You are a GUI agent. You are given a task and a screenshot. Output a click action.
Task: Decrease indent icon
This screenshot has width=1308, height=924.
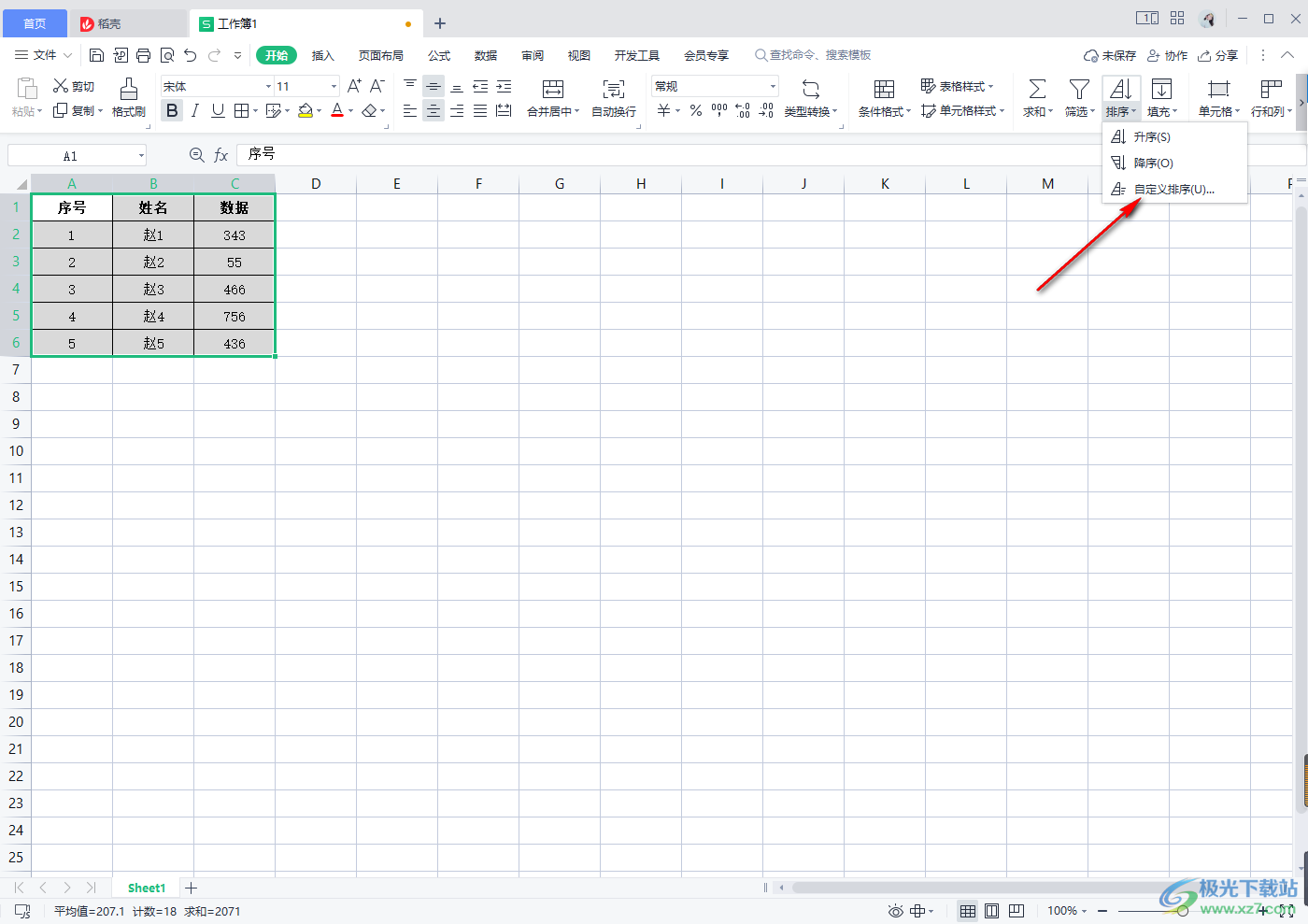coord(480,86)
